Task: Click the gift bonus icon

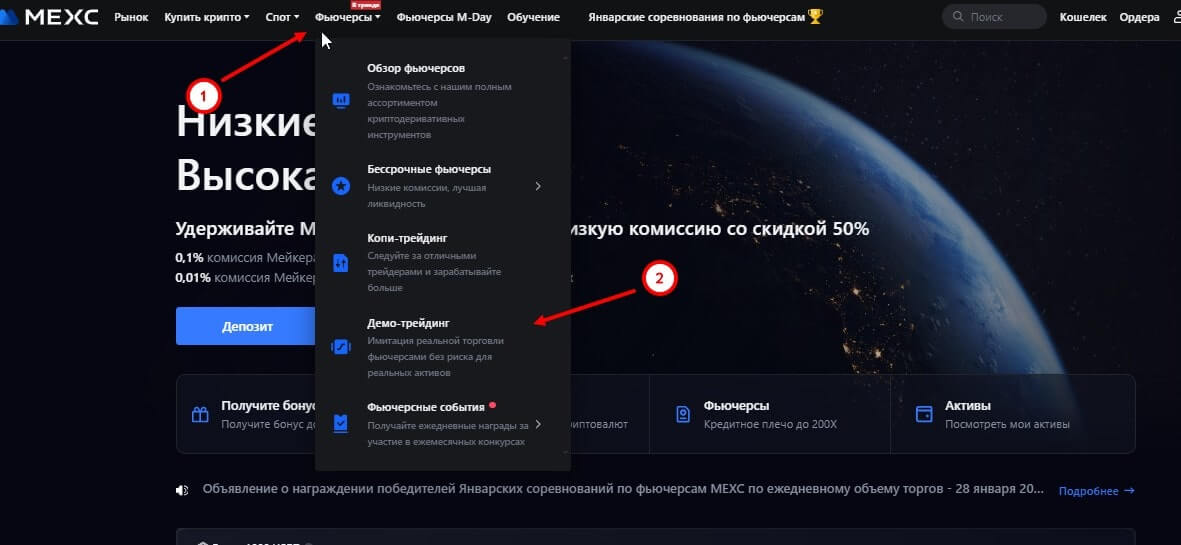Action: [201, 414]
